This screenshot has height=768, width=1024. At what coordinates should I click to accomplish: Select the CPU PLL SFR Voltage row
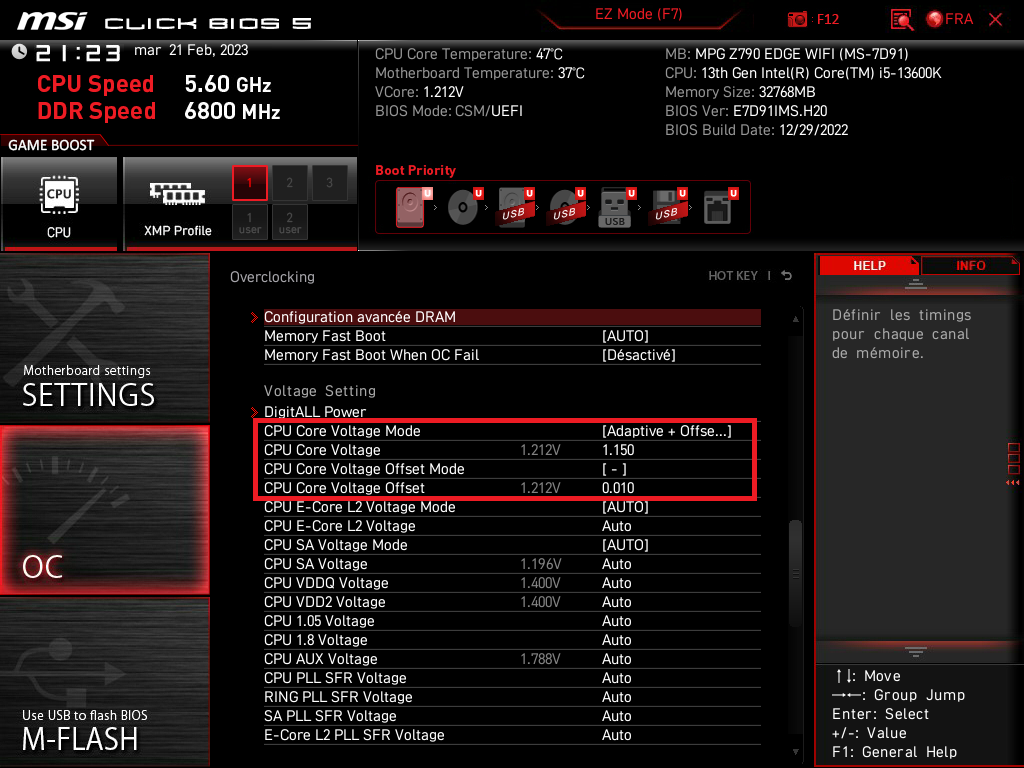[x=511, y=678]
